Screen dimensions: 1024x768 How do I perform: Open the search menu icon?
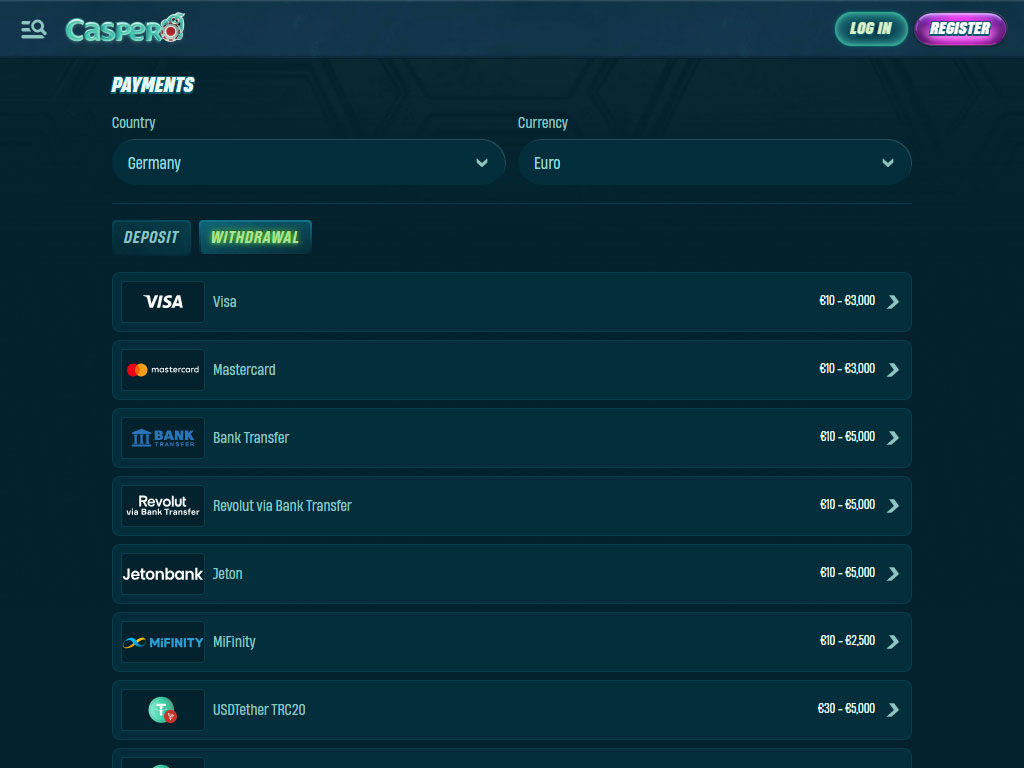click(x=33, y=29)
